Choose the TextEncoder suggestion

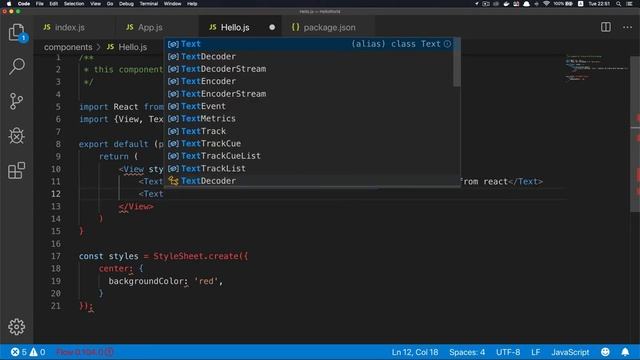pos(310,81)
